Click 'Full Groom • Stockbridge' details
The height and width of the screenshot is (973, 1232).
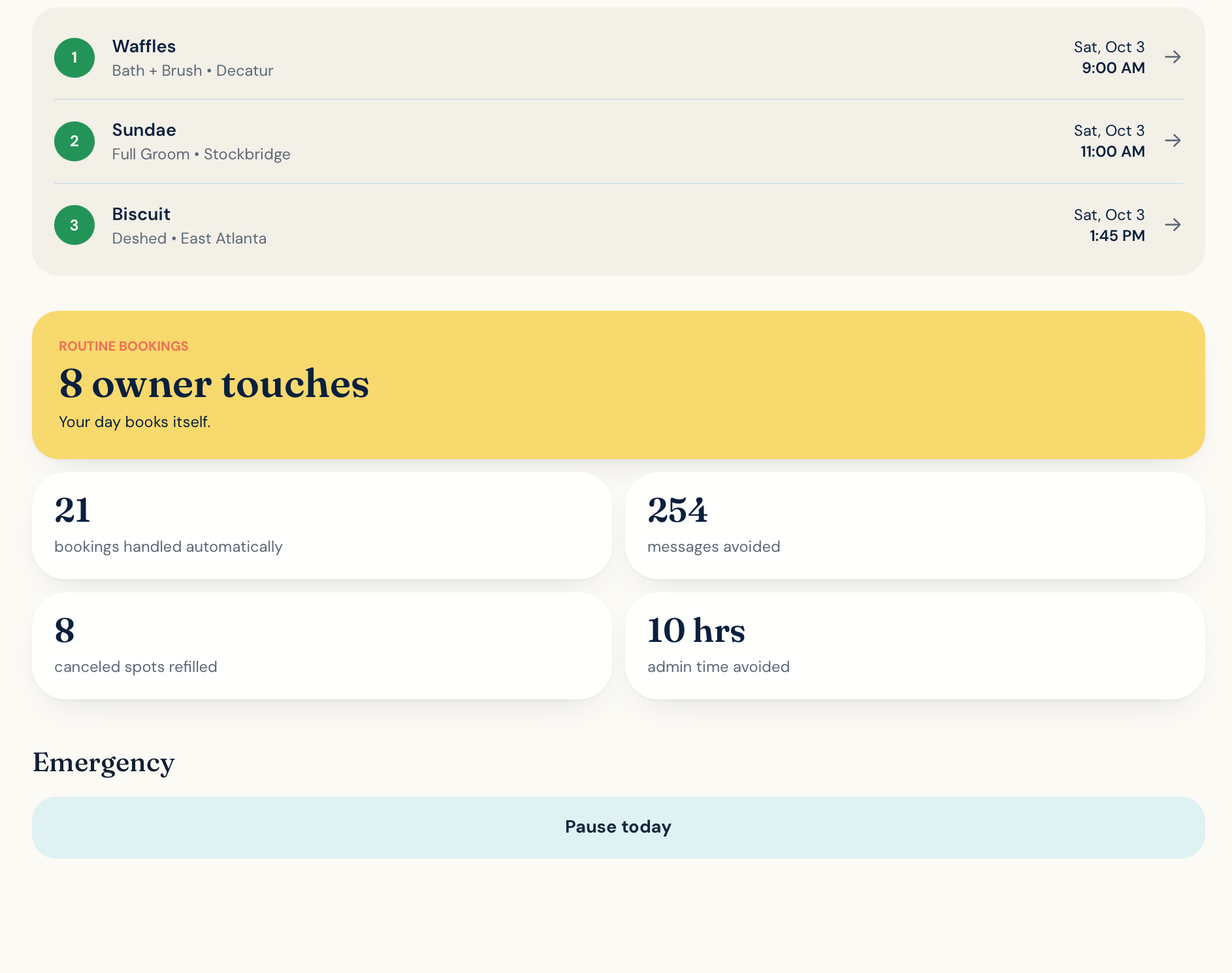tap(201, 154)
